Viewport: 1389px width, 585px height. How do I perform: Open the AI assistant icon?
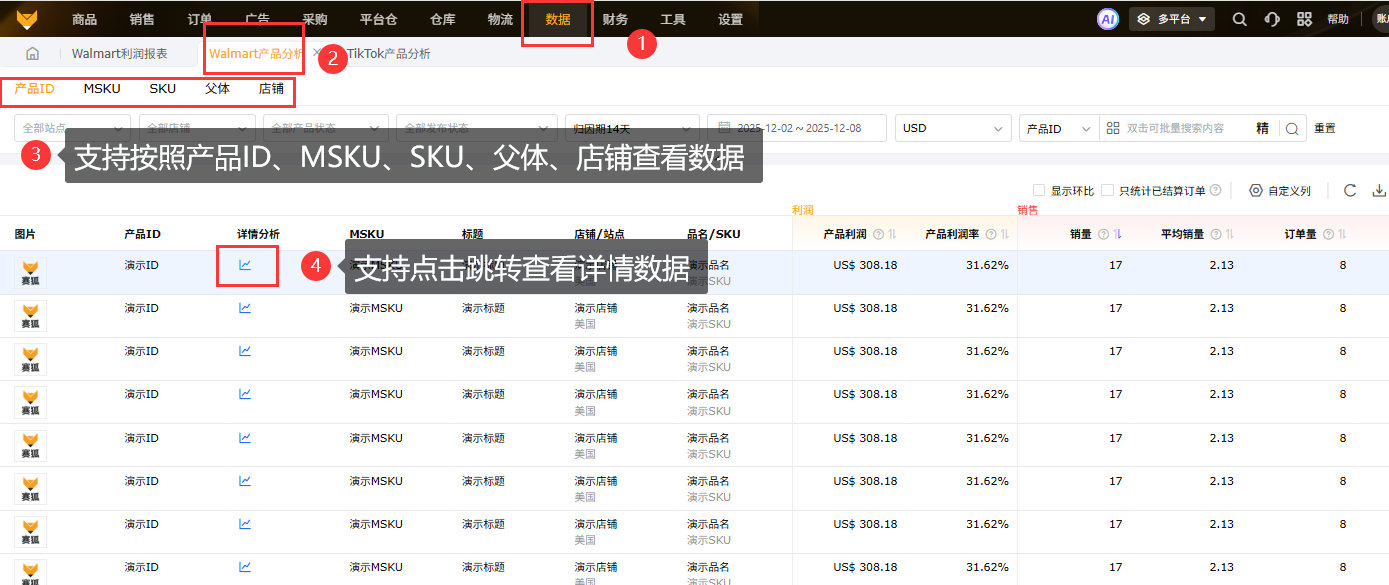click(1107, 19)
